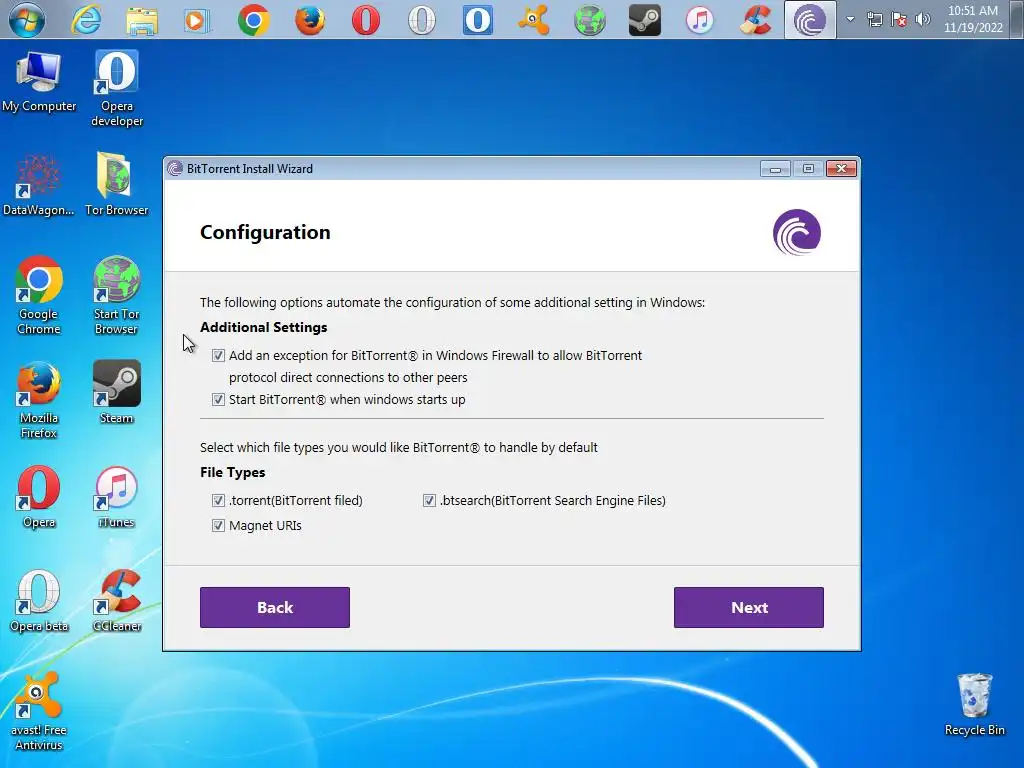
Task: Open Windows Explorer folder icon in taskbar
Action: pos(142,20)
